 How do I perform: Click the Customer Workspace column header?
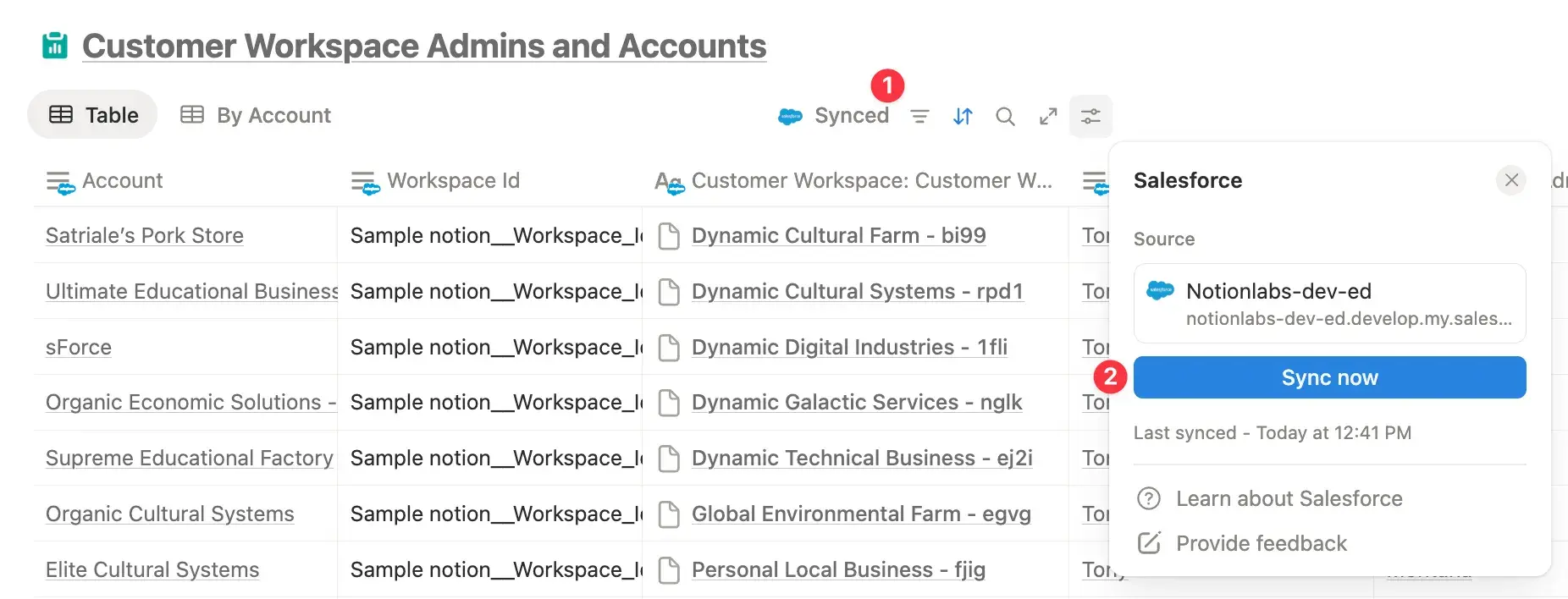click(855, 181)
